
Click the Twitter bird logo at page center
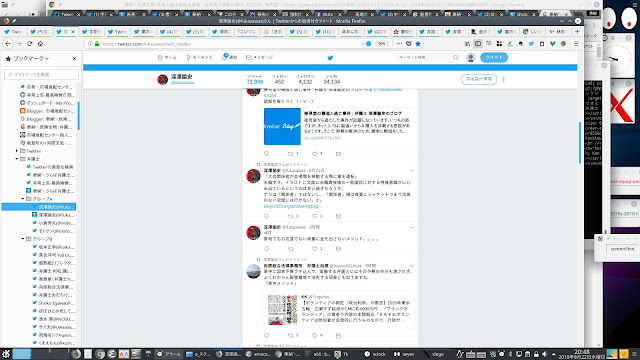click(330, 58)
